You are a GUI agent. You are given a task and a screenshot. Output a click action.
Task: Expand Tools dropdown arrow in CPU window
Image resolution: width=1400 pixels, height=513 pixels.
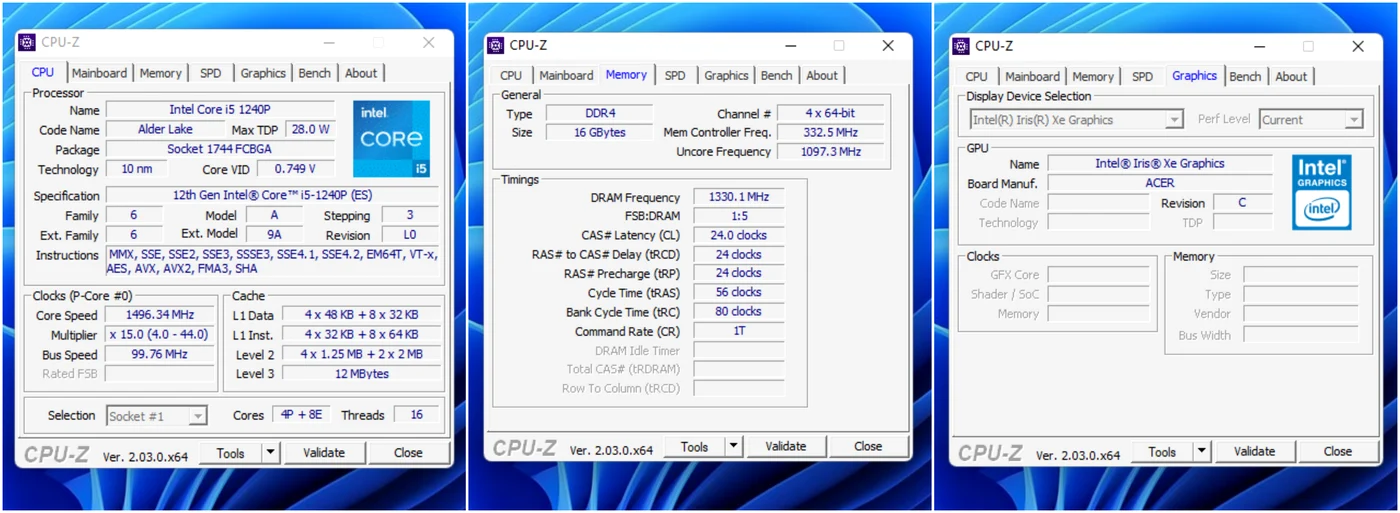[x=270, y=453]
